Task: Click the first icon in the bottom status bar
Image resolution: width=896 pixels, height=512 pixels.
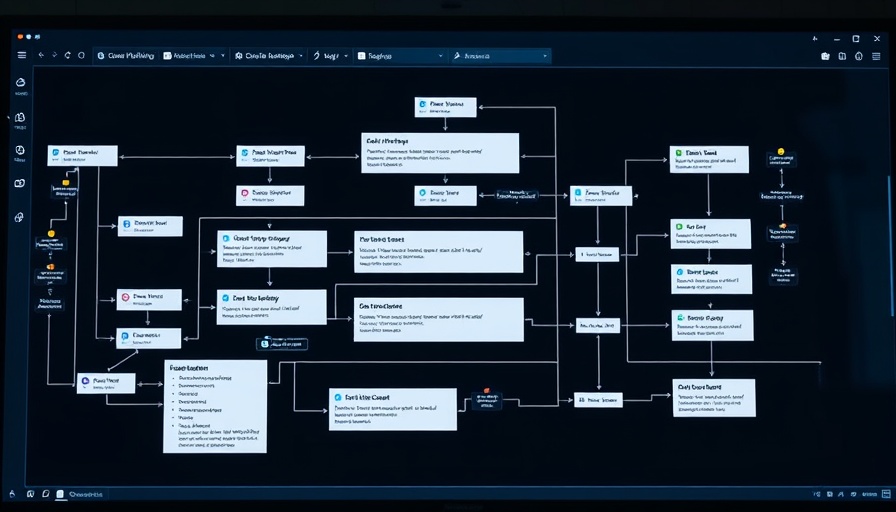Action: coord(14,494)
